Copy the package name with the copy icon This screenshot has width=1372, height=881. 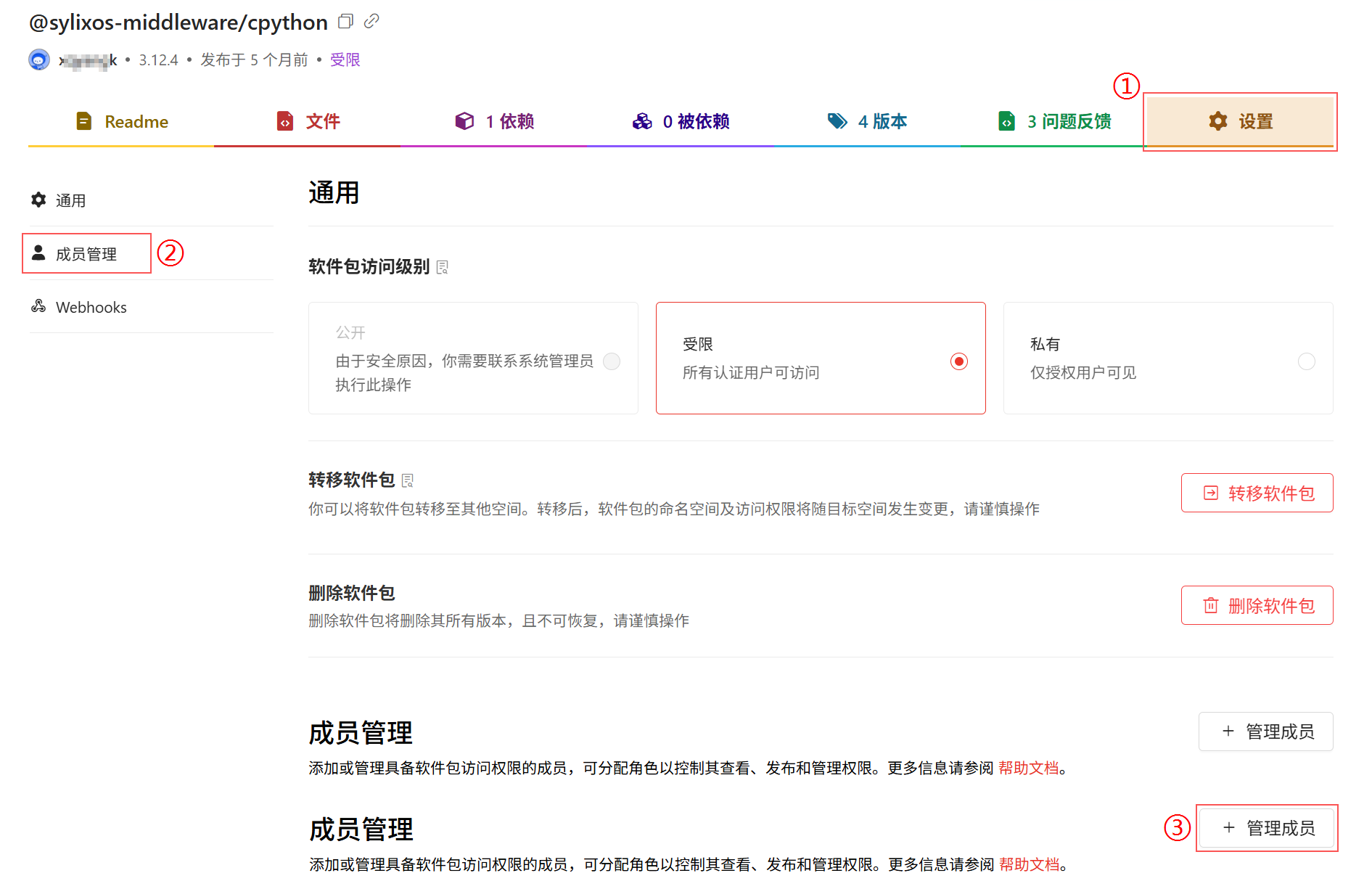(x=345, y=22)
